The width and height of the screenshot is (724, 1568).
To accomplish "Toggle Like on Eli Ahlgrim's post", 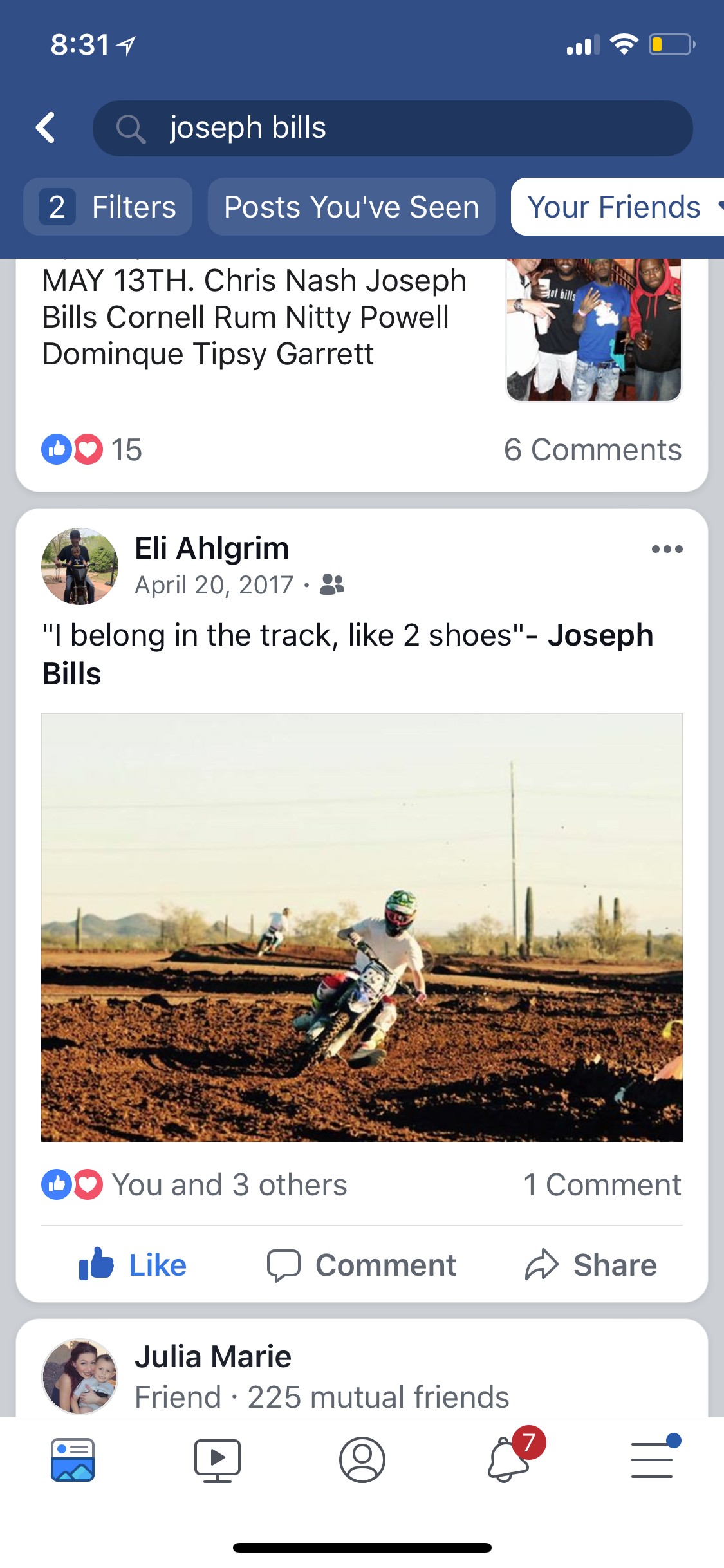I will click(133, 1265).
